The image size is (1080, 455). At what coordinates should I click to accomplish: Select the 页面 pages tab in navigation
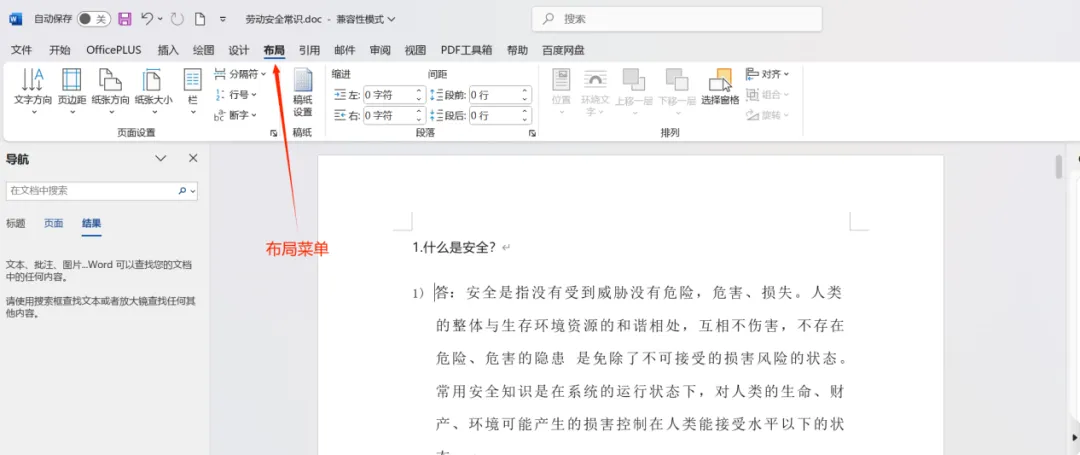click(54, 223)
